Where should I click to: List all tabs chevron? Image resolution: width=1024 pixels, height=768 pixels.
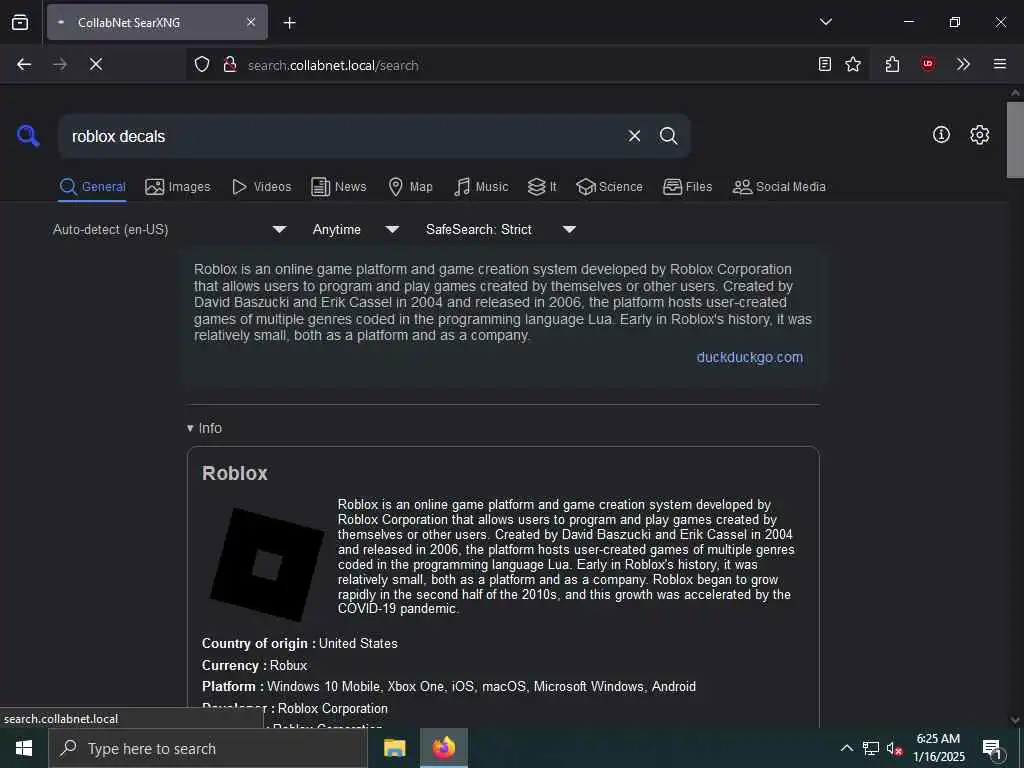point(826,22)
